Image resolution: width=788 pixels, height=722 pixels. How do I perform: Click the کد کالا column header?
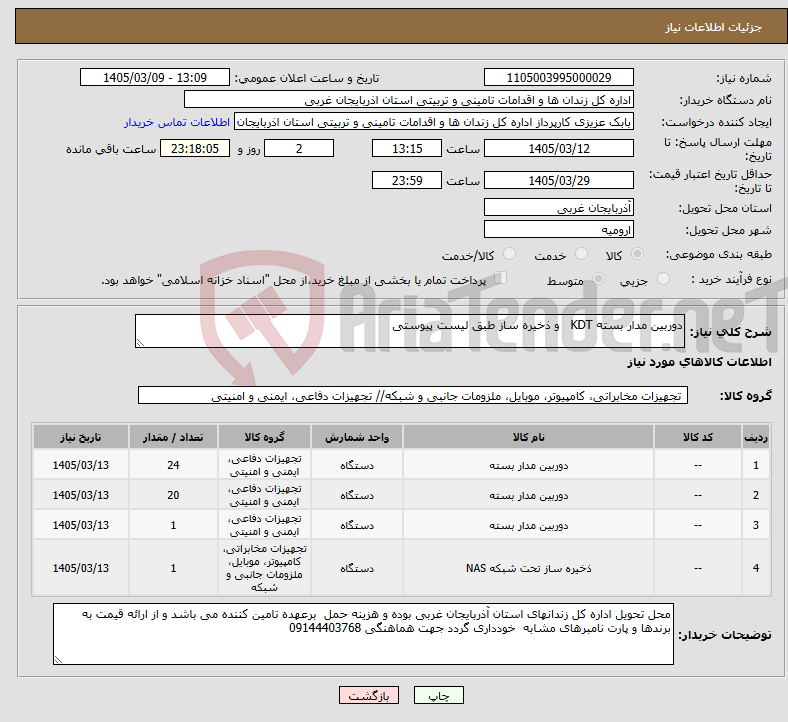pos(698,437)
